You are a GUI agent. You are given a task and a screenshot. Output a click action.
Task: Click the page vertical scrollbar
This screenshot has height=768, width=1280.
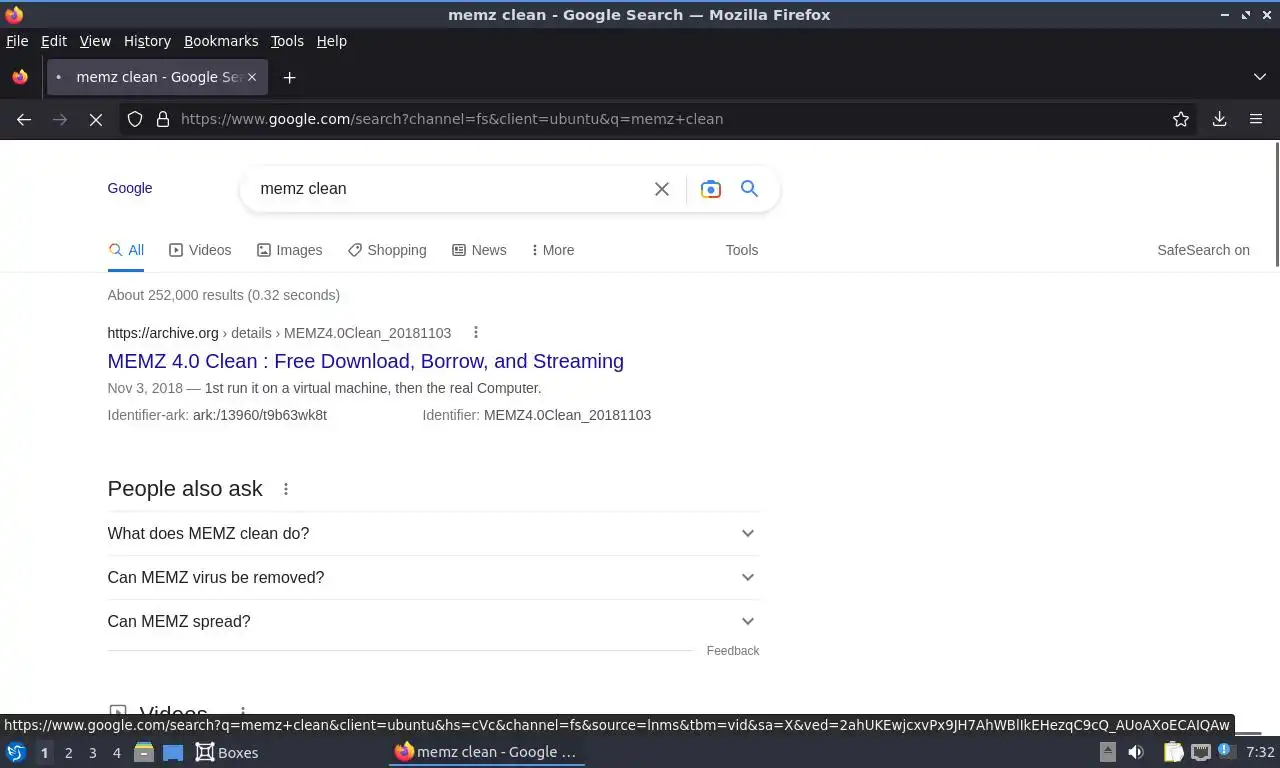(x=1276, y=205)
